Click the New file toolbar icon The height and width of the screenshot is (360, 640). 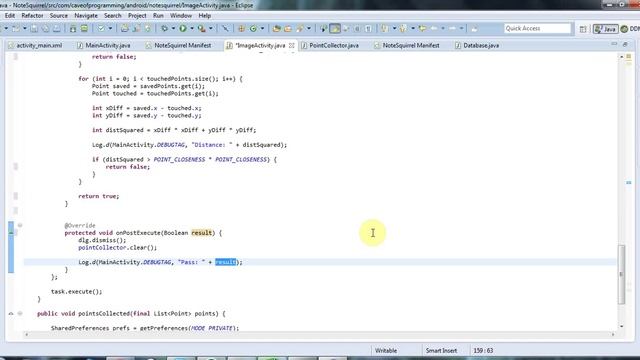coord(16,29)
